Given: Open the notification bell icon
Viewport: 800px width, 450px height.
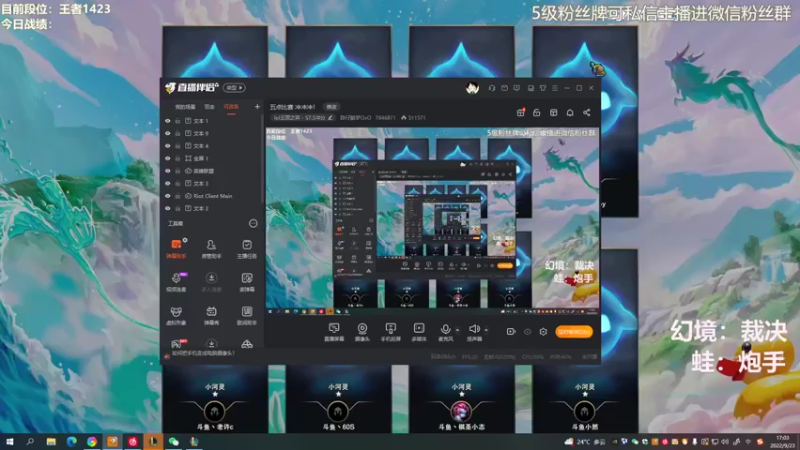Looking at the screenshot, I should [570, 112].
